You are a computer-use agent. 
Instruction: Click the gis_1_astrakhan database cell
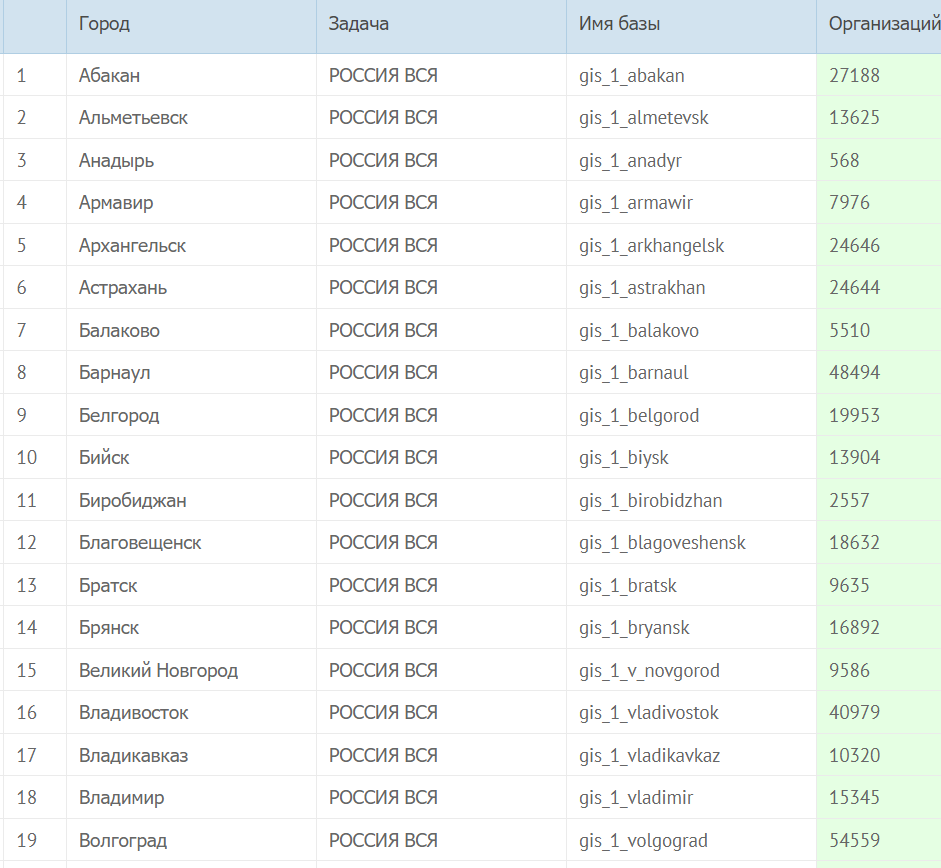tap(642, 288)
